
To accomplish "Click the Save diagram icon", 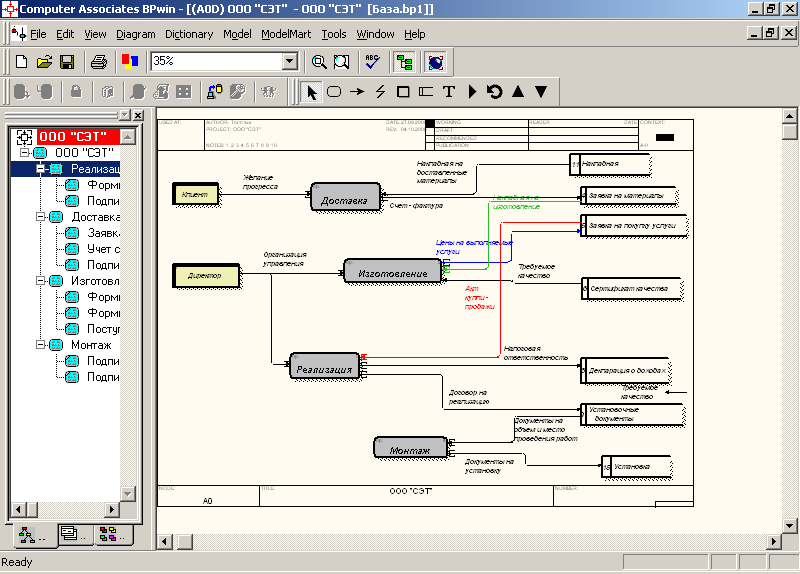I will tap(67, 62).
